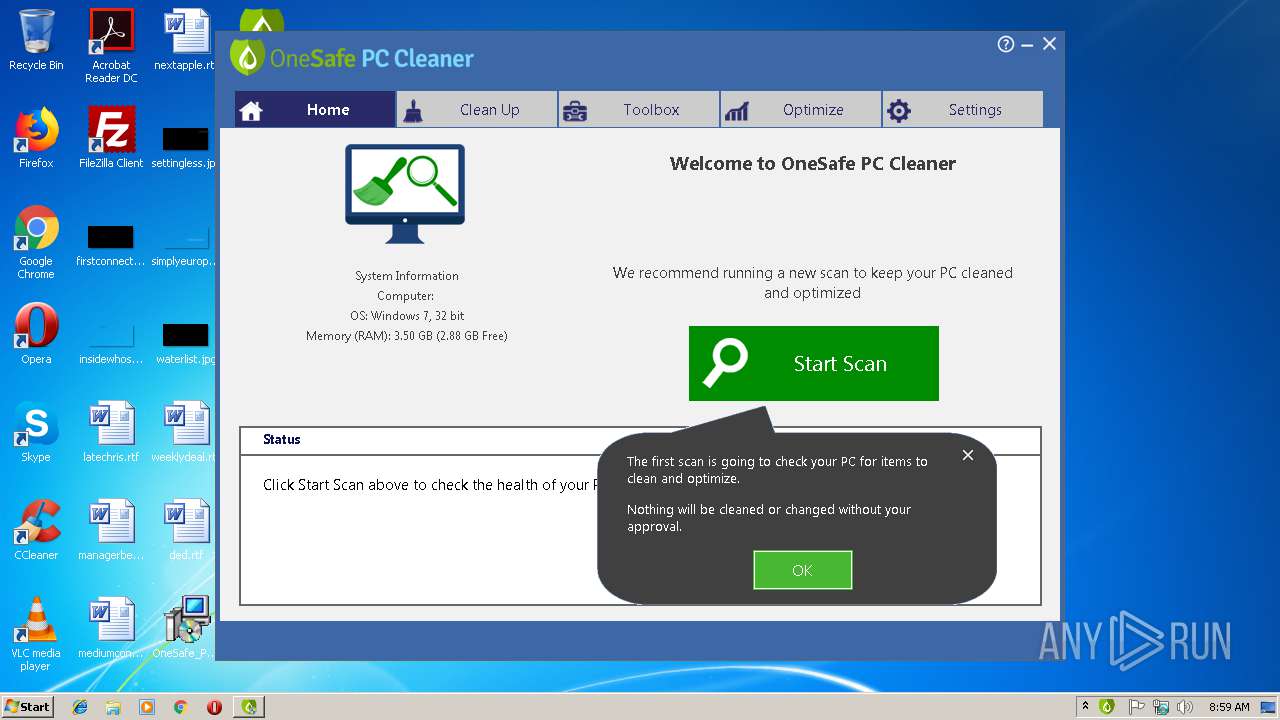Screen dimensions: 1280x720
Task: Click the Status panel header
Action: pos(640,440)
